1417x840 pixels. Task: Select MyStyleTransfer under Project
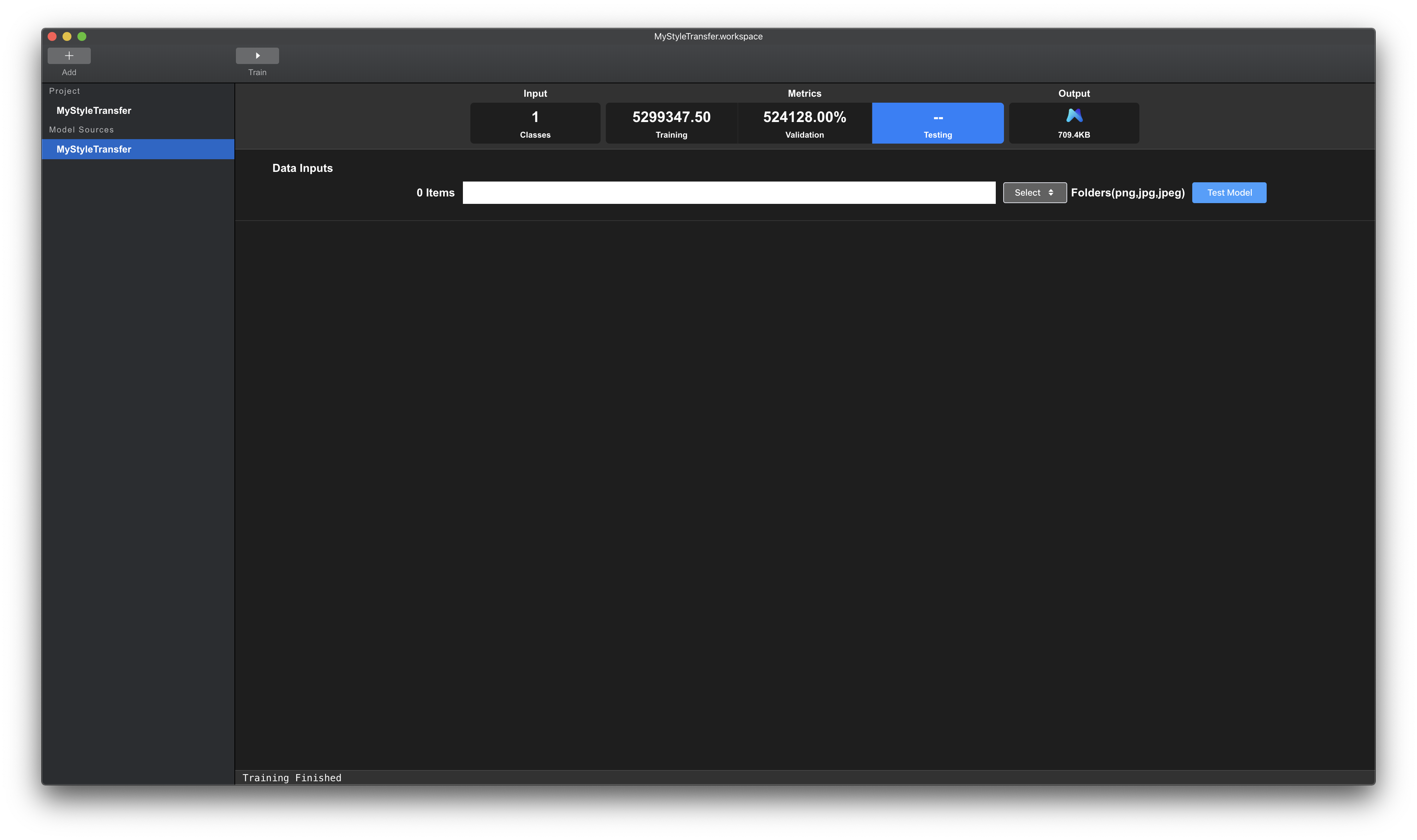94,110
